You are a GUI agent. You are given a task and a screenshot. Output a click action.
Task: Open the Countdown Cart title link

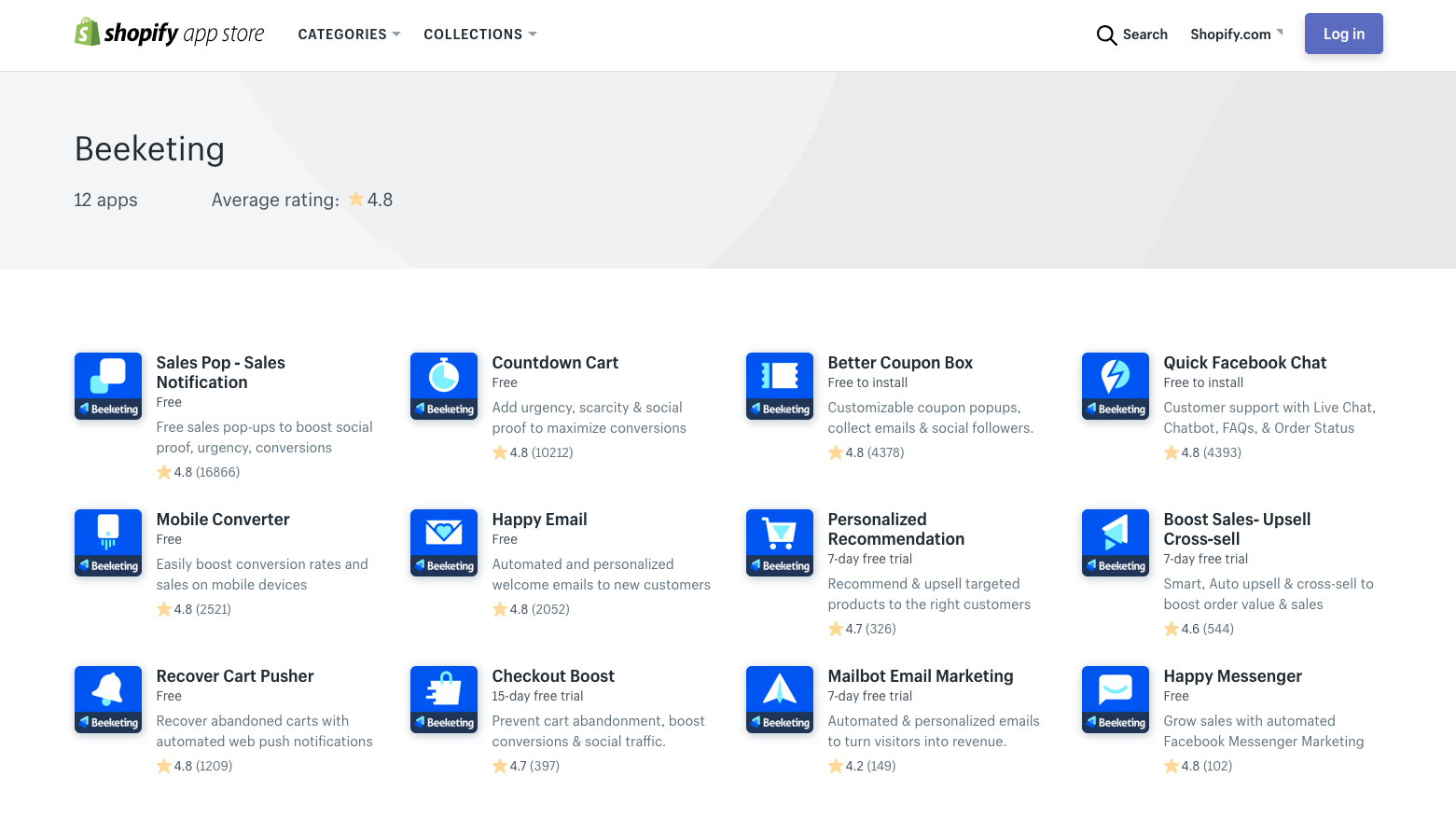[x=555, y=363]
